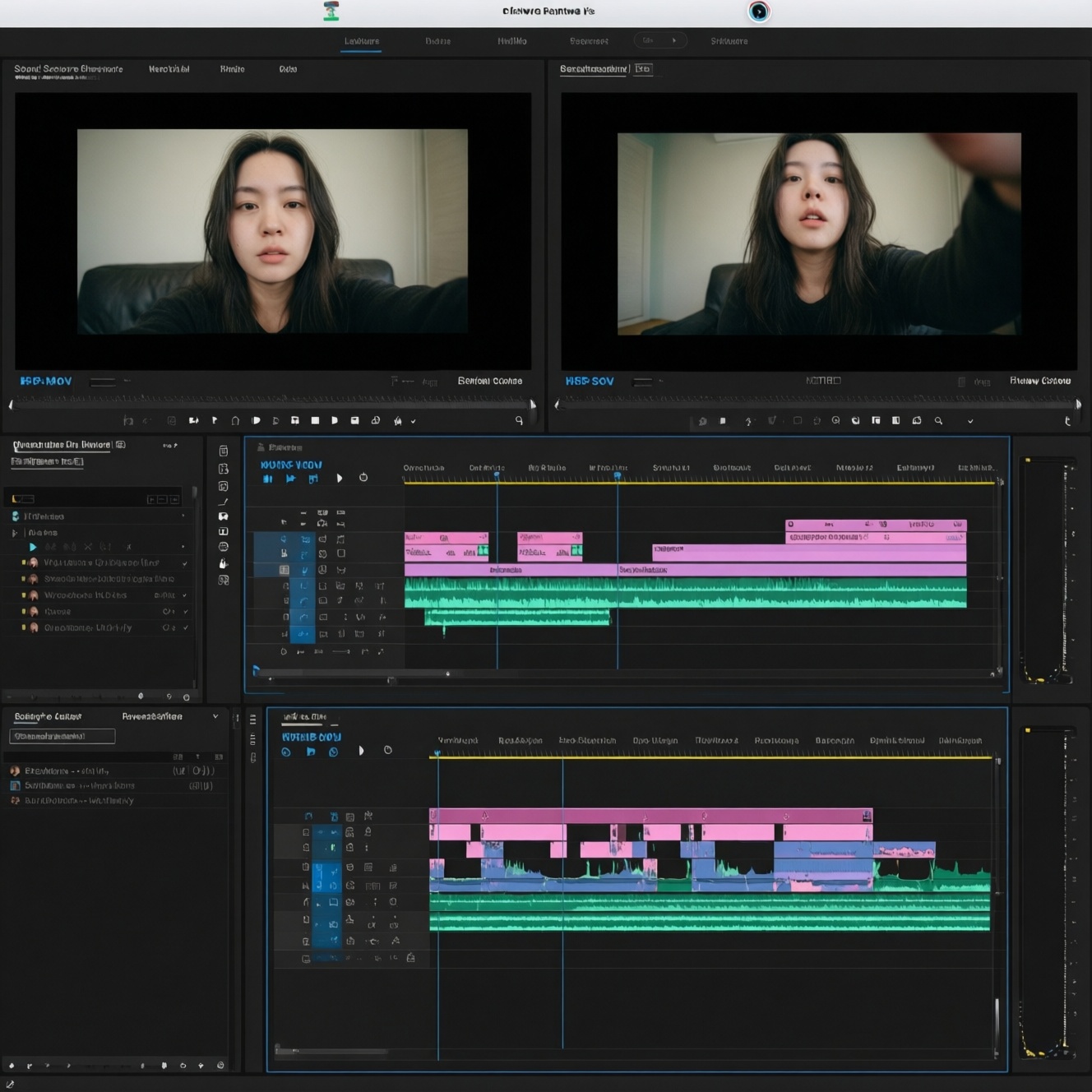Click the 'HSP:MOV' label under the left monitor
Image resolution: width=1092 pixels, height=1092 pixels.
[46, 381]
